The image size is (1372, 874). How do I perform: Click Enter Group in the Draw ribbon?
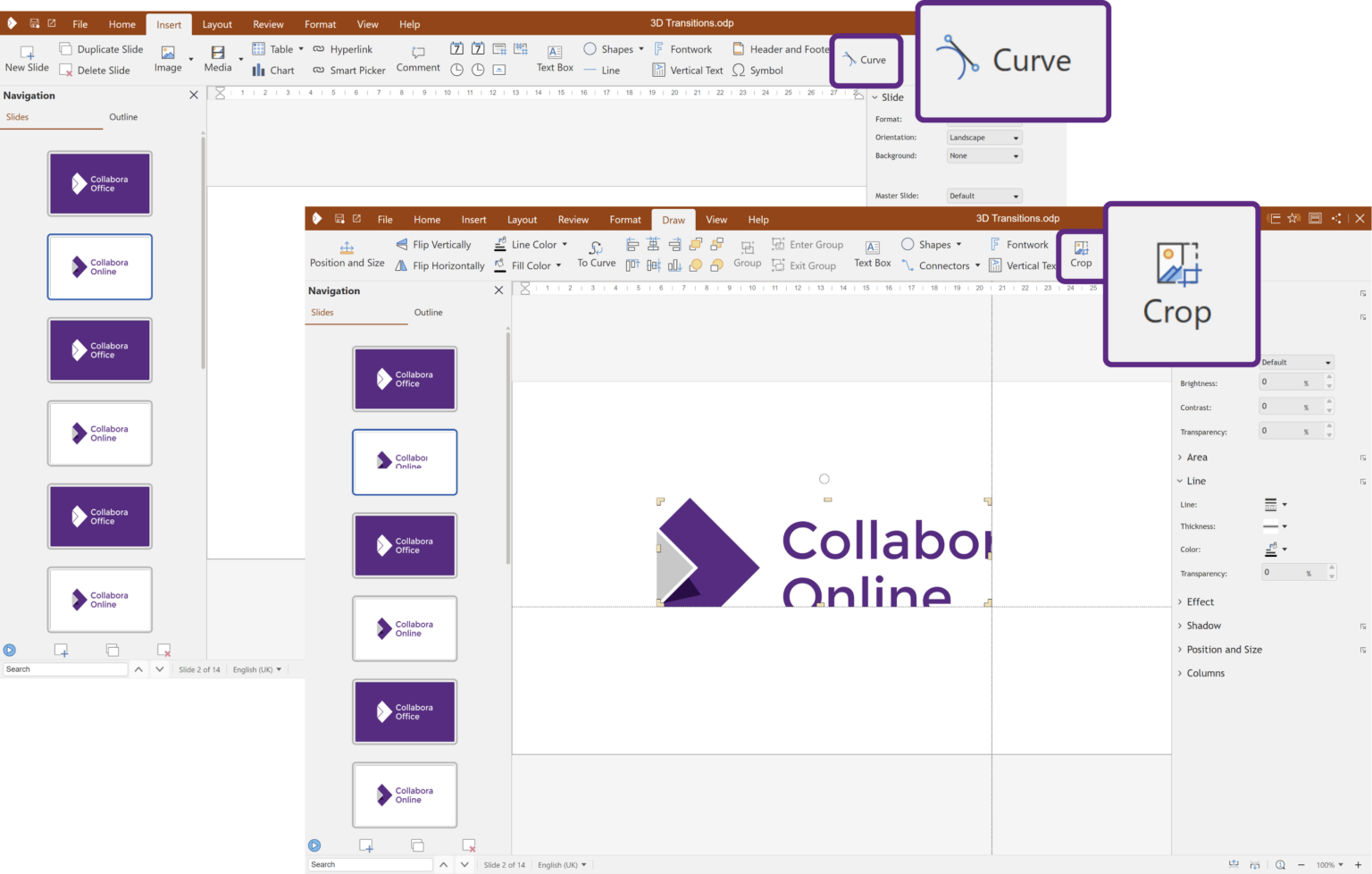point(807,245)
